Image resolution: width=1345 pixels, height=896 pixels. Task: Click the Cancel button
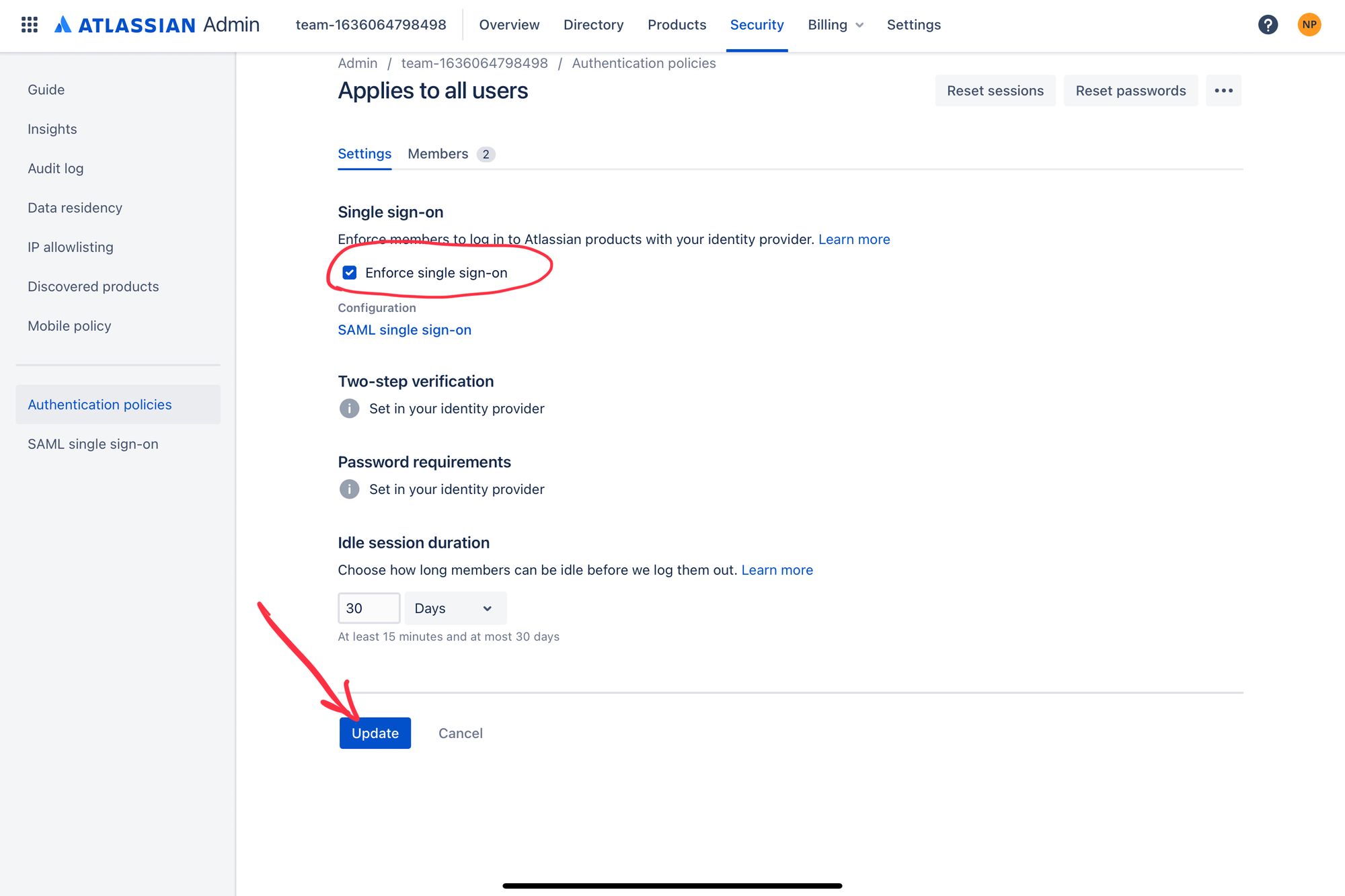[461, 733]
